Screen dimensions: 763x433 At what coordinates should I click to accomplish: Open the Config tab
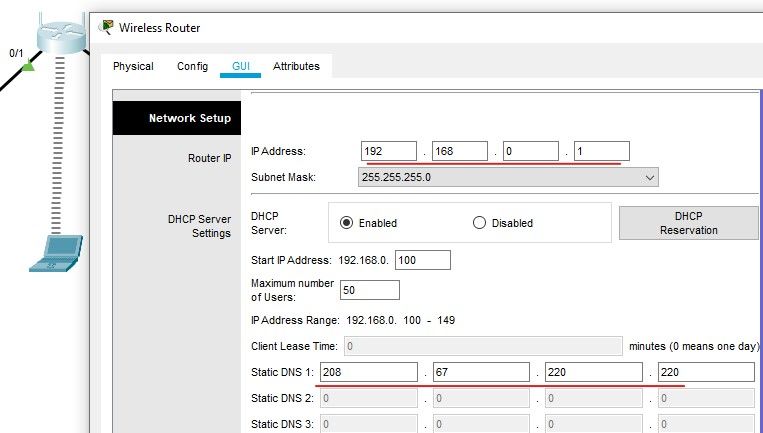click(x=192, y=66)
